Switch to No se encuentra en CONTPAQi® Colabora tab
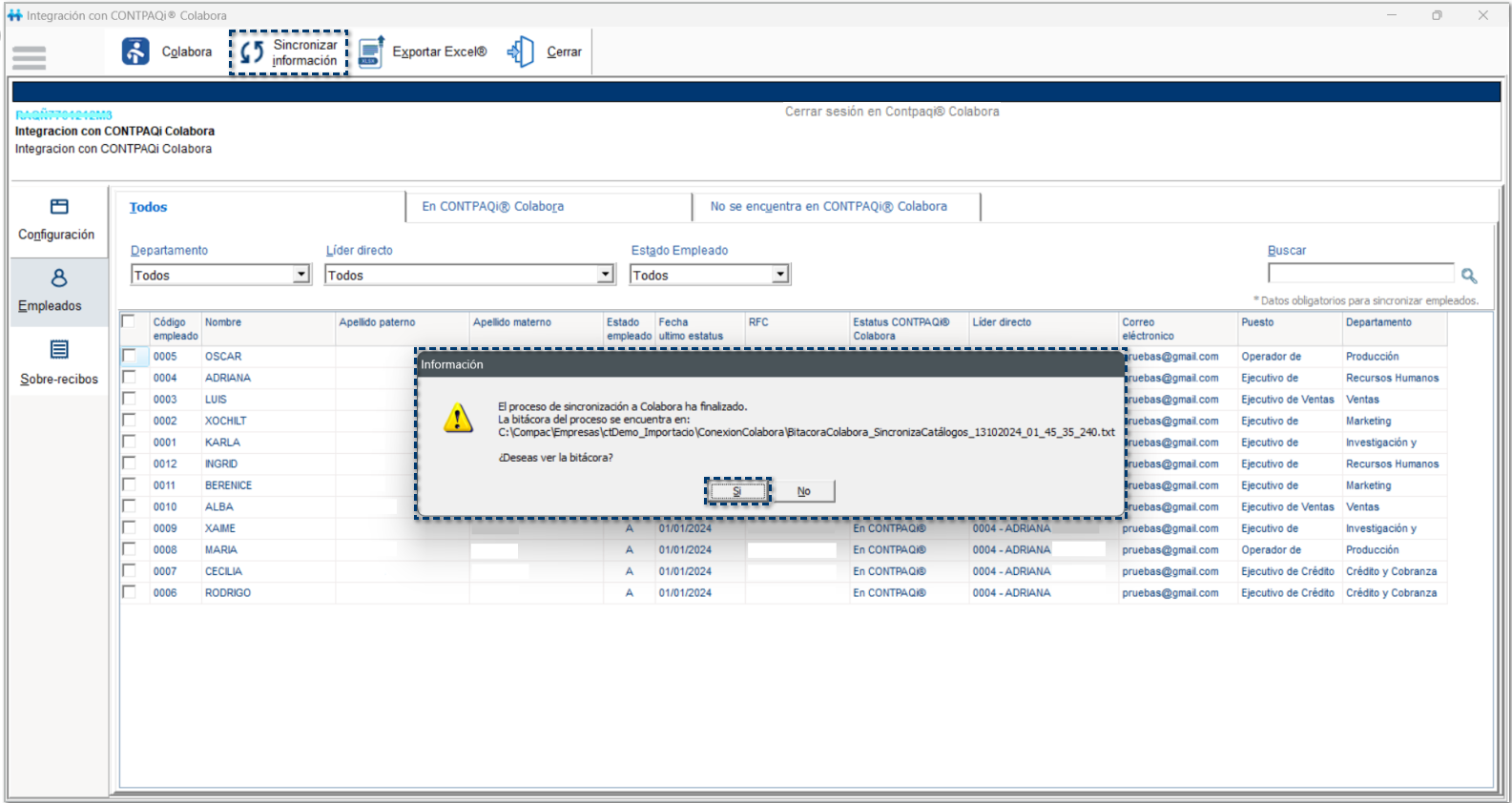The width and height of the screenshot is (1512, 803). (828, 207)
